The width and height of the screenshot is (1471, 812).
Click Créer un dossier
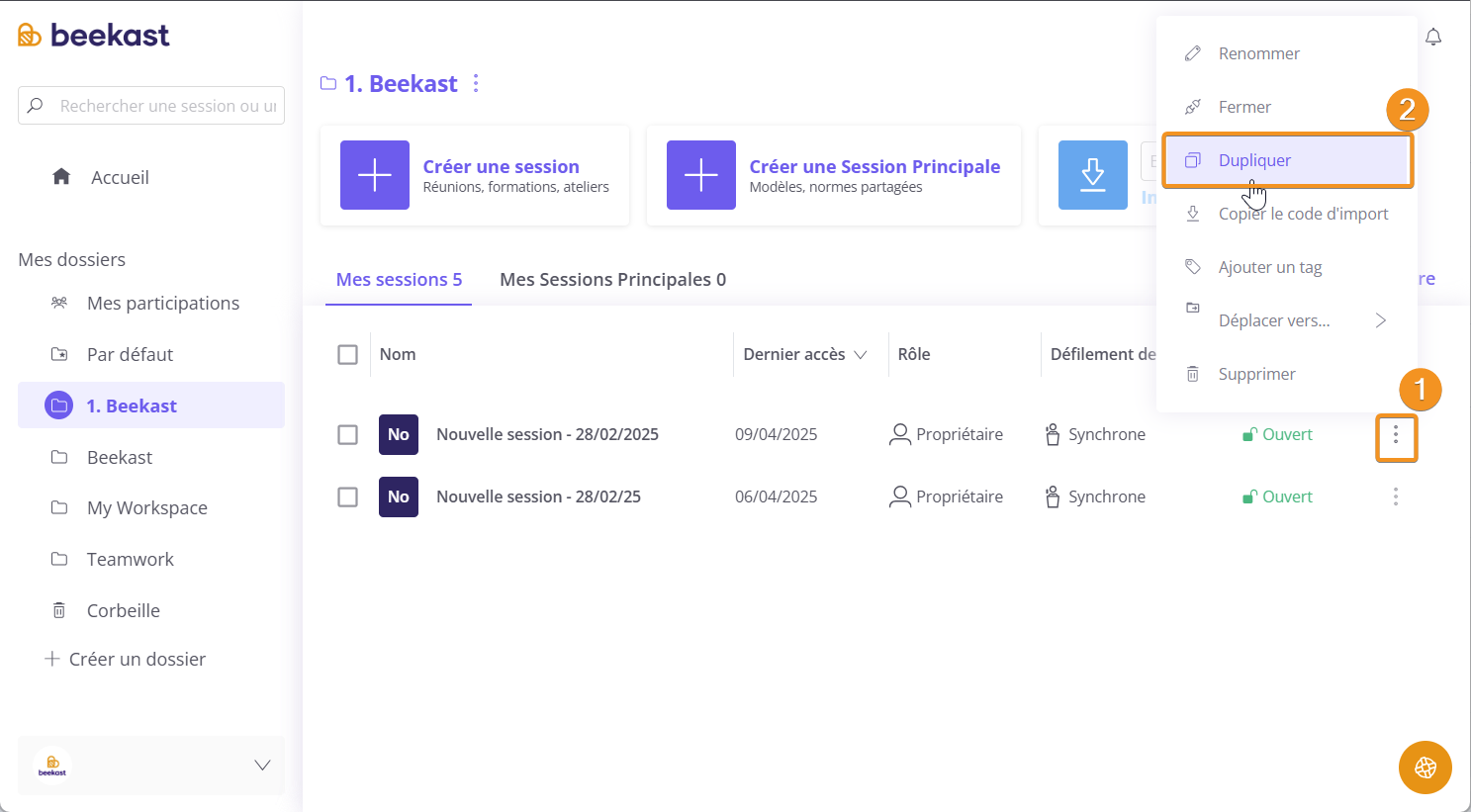tap(126, 659)
